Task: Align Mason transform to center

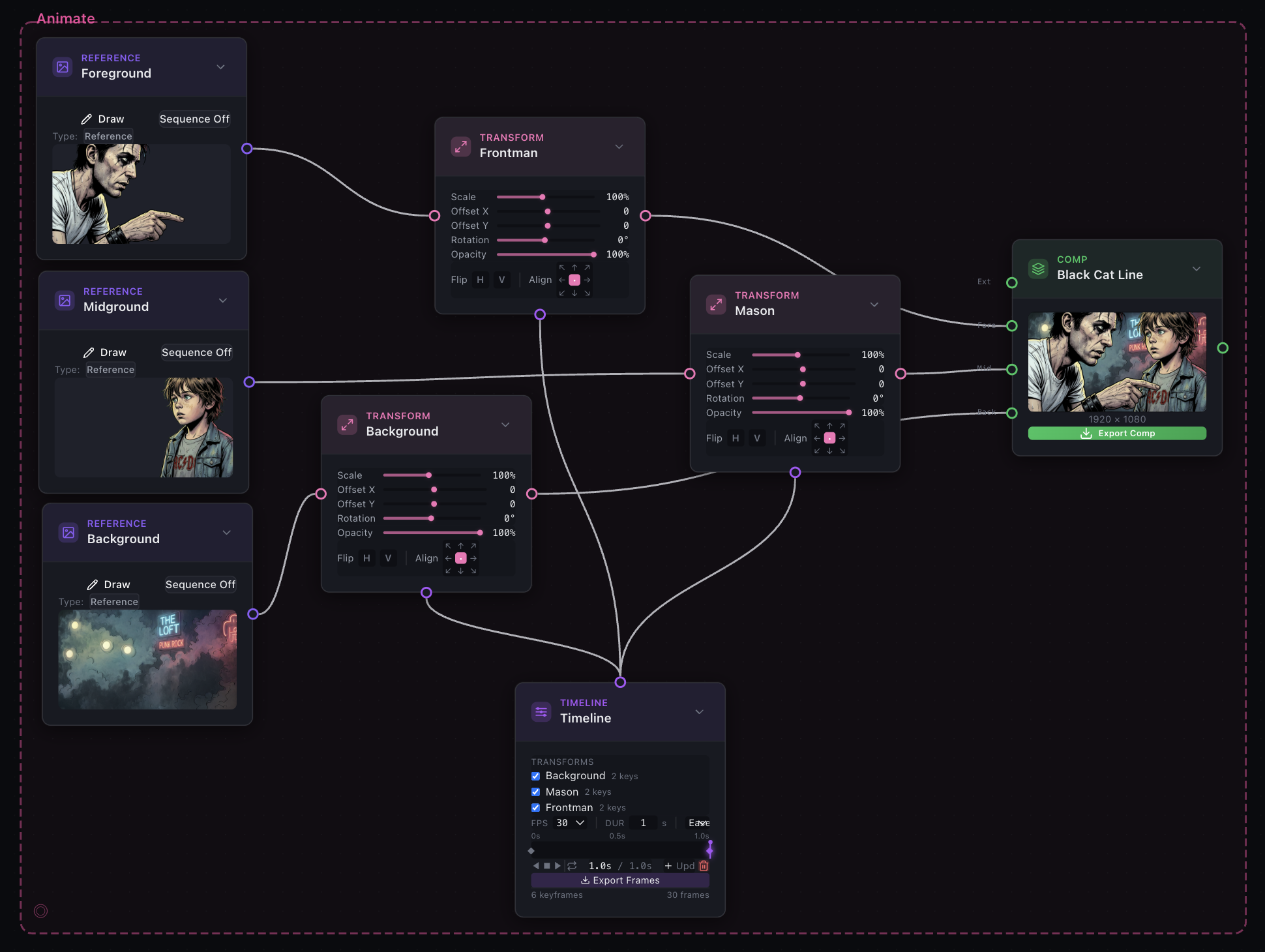Action: click(829, 438)
